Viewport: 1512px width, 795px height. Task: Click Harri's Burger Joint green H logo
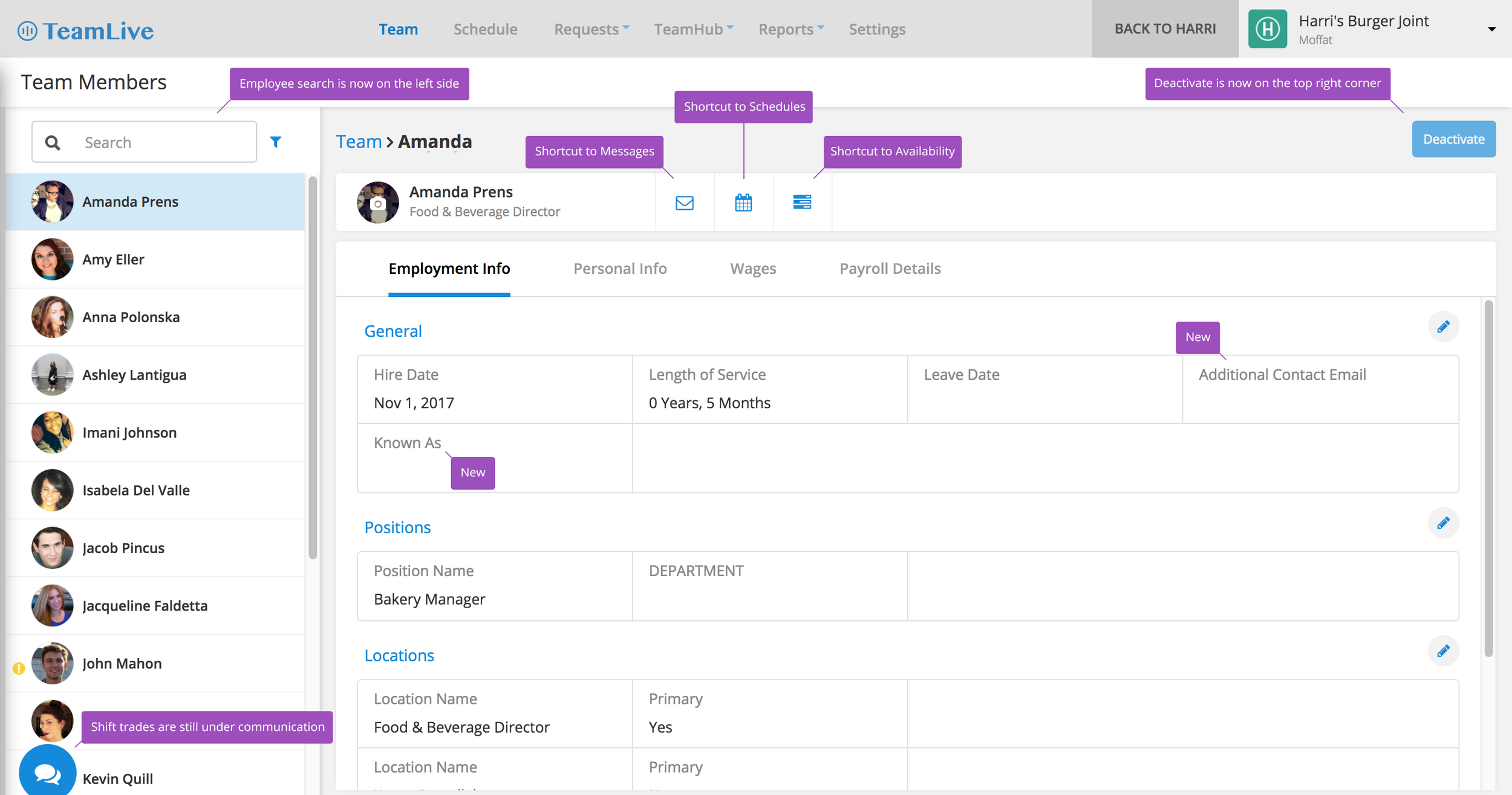point(1268,29)
